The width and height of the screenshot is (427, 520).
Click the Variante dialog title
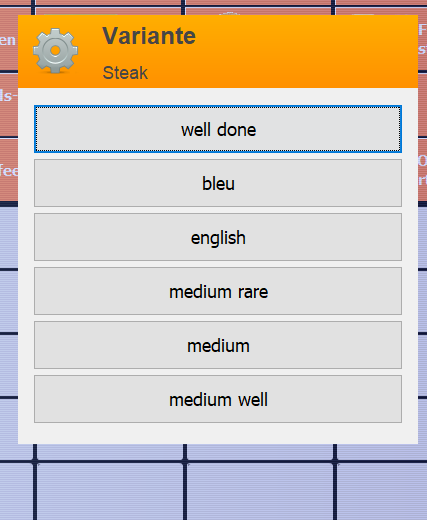tap(149, 36)
